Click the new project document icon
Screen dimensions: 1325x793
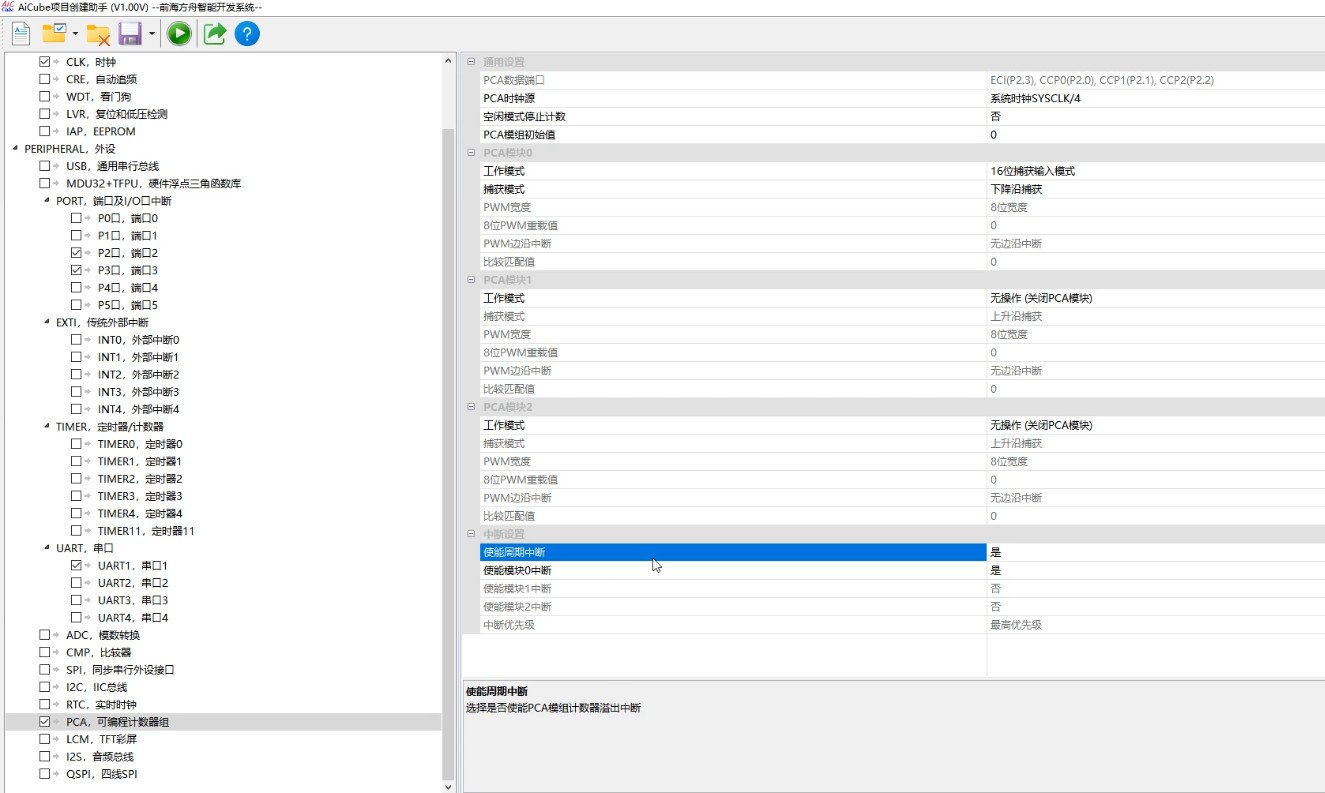21,34
